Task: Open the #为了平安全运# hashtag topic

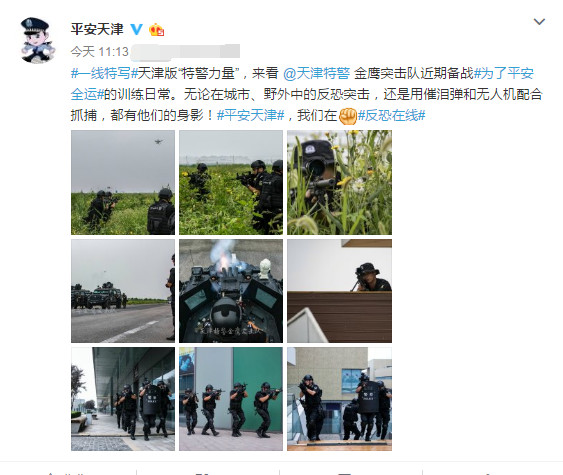Action: 302,84
